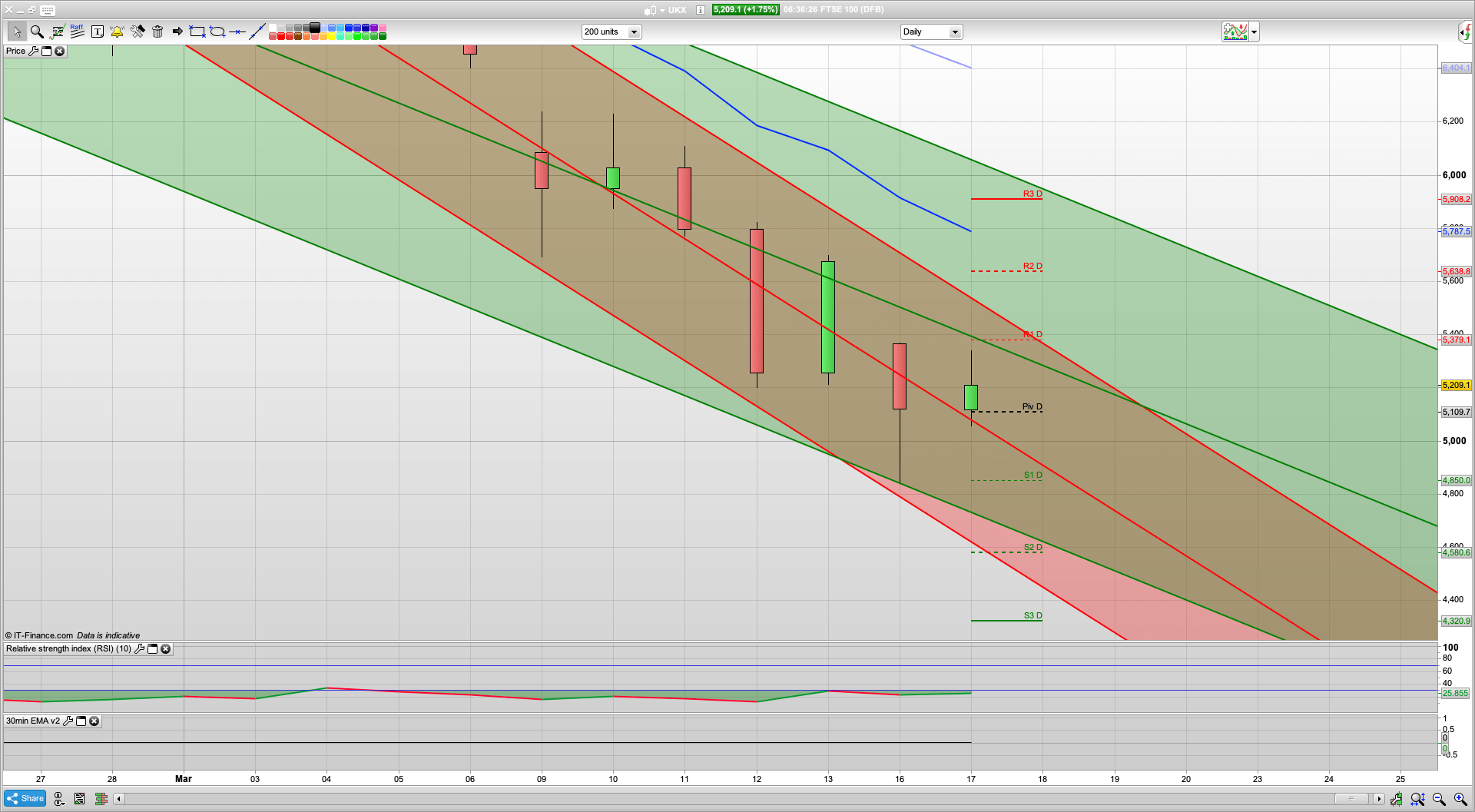Viewport: 1475px width, 812px height.
Task: Select the Raff regression channel tool
Action: [77, 31]
